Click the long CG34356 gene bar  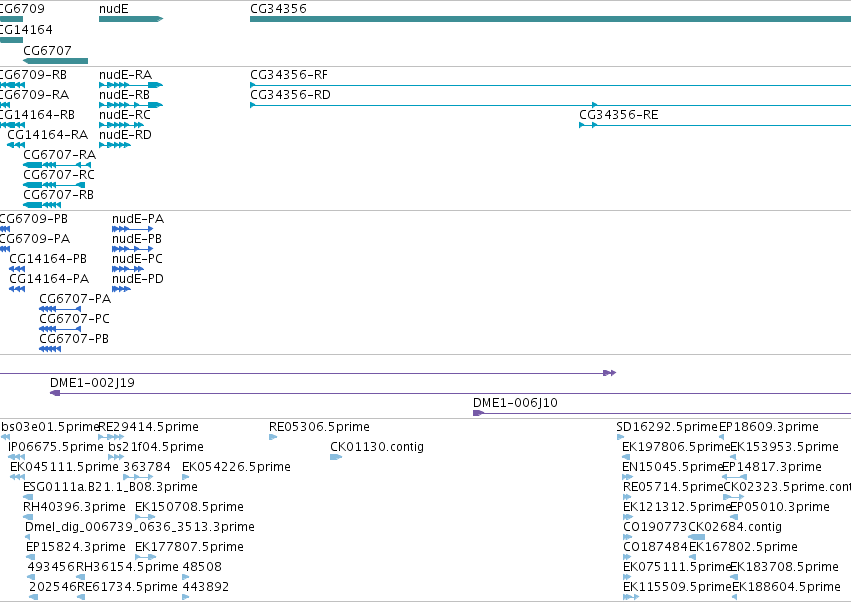[x=550, y=19]
